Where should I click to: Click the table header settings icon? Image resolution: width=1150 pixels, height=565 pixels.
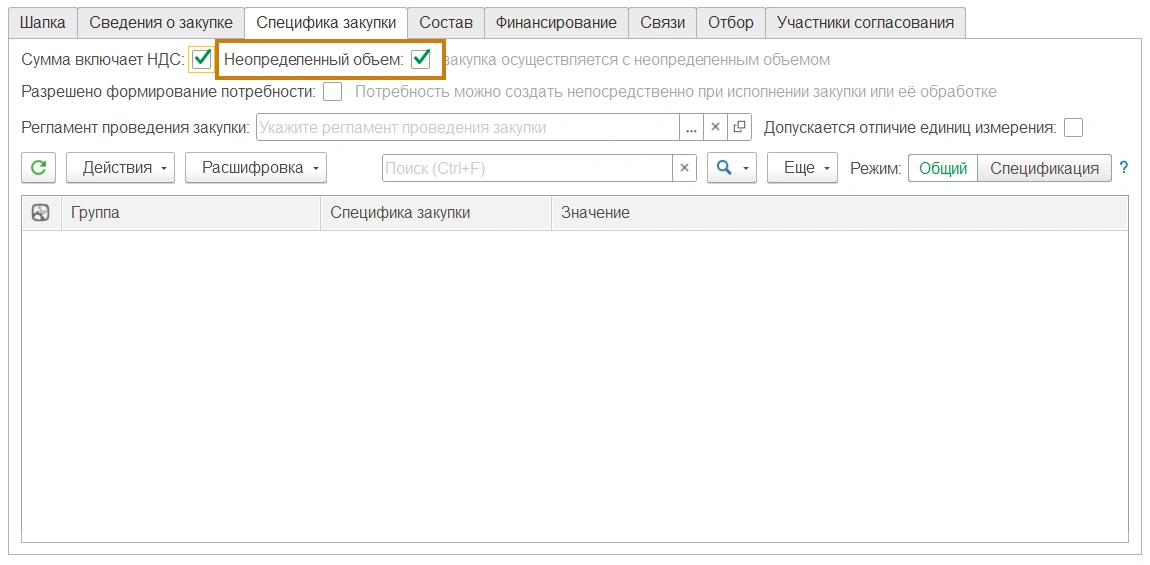[x=41, y=213]
